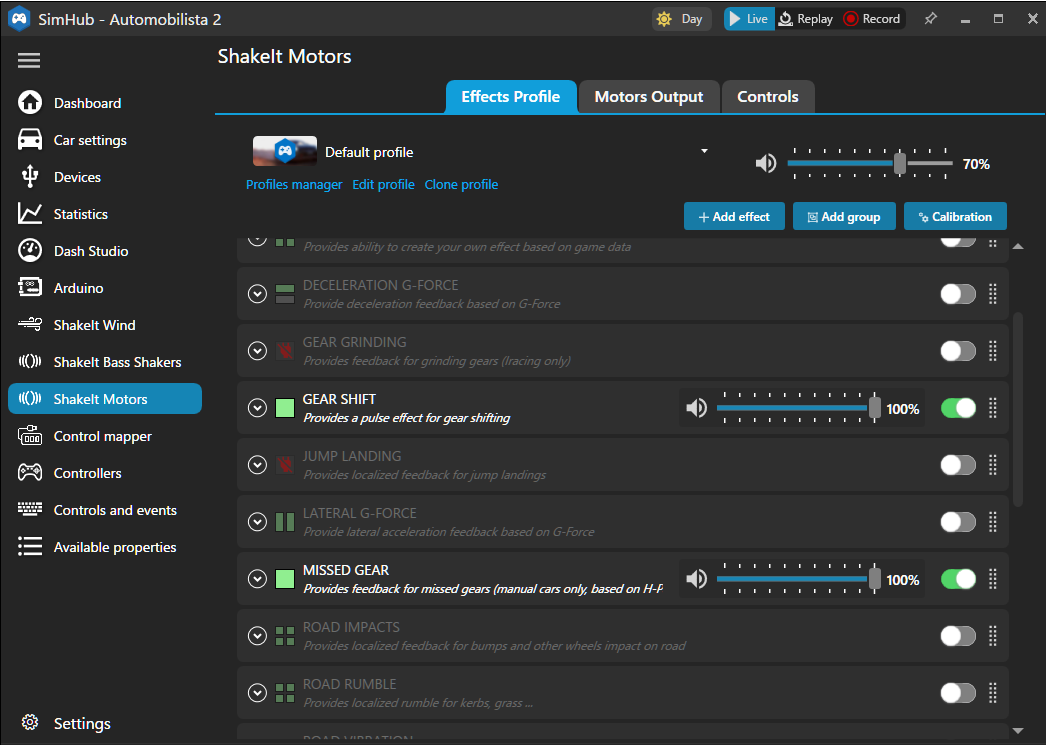This screenshot has height=745, width=1046.
Task: Click the ShakeIt Wind icon
Action: click(29, 325)
